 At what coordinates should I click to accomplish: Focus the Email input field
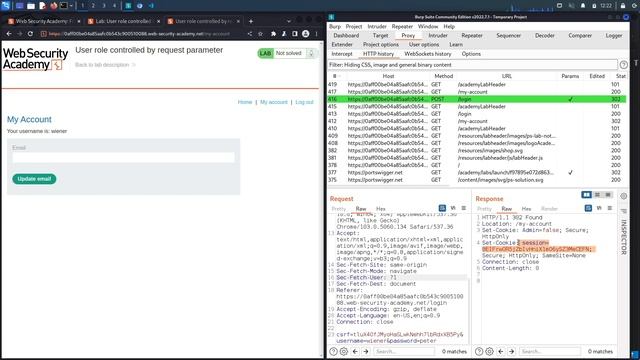coord(123,158)
